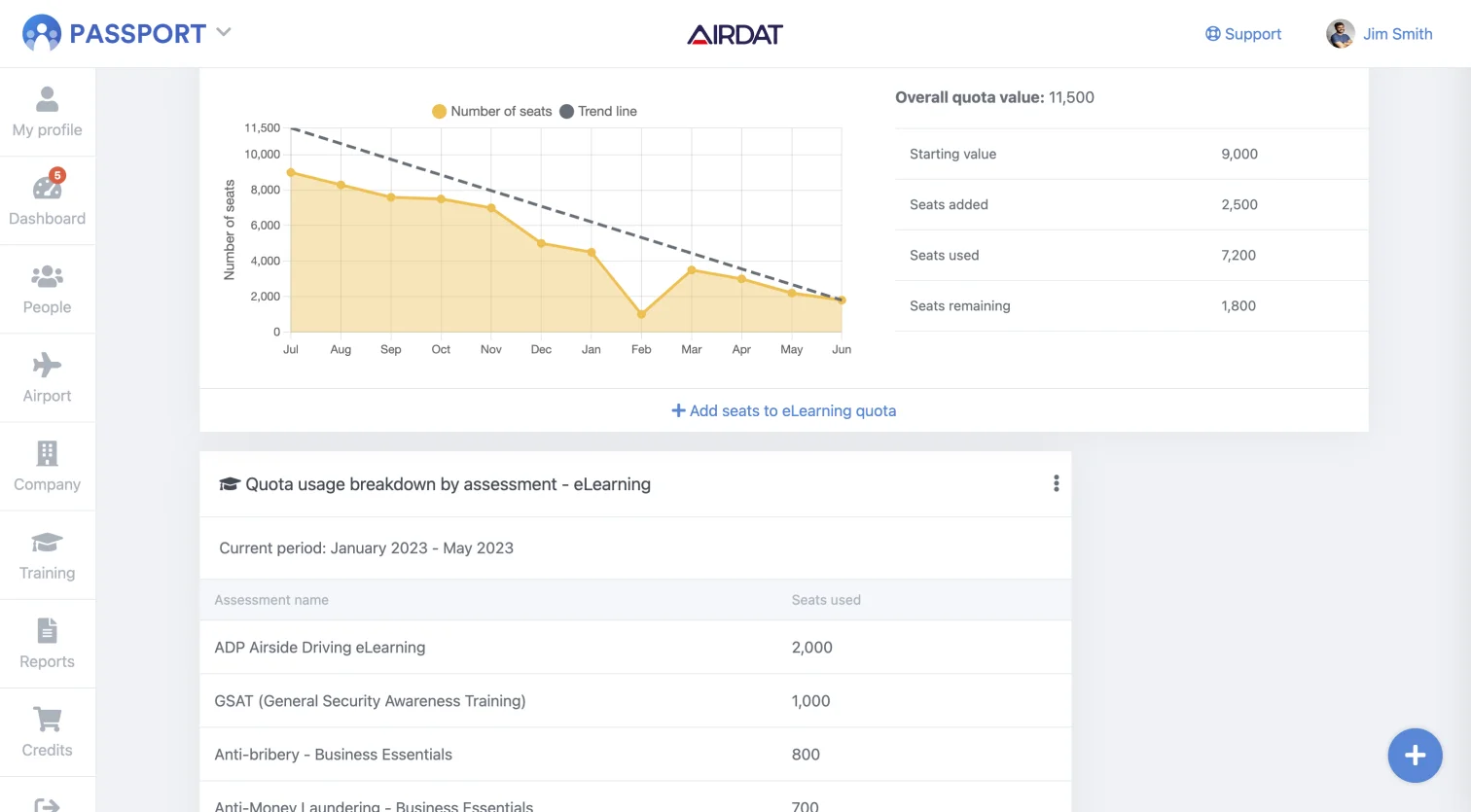Open the Training graduation cap section

click(47, 555)
